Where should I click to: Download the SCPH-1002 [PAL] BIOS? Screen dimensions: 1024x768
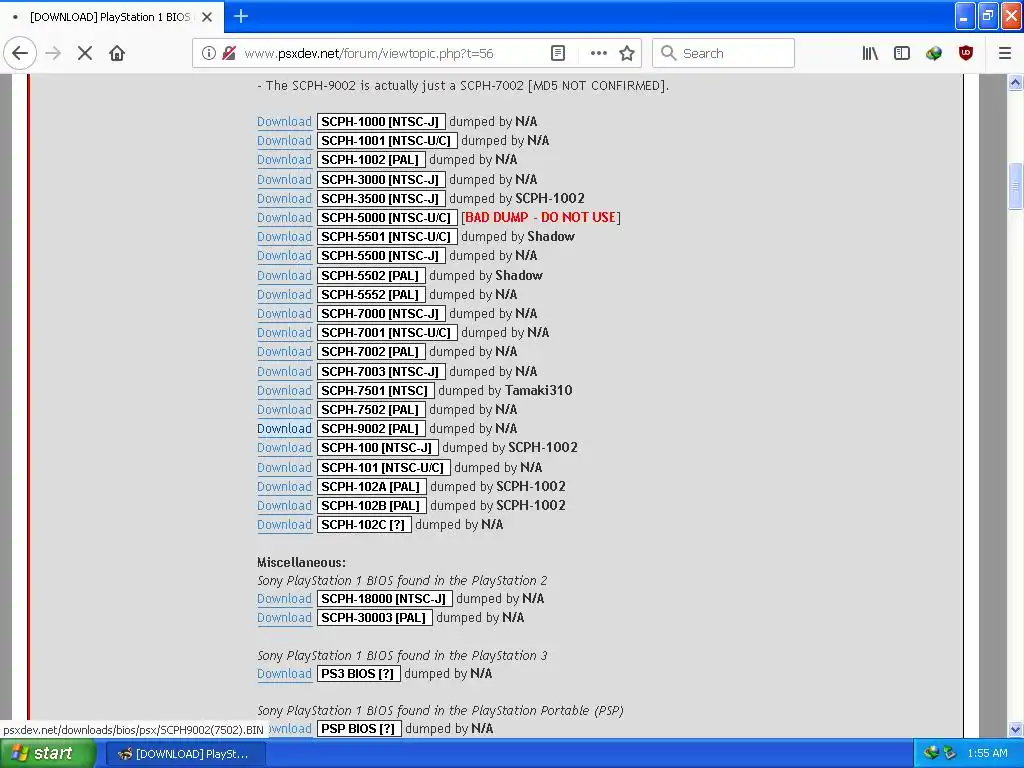pyautogui.click(x=284, y=159)
